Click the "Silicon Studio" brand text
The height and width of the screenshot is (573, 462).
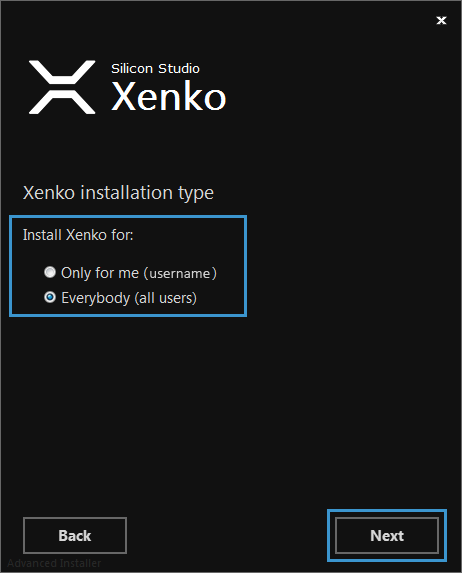click(155, 68)
